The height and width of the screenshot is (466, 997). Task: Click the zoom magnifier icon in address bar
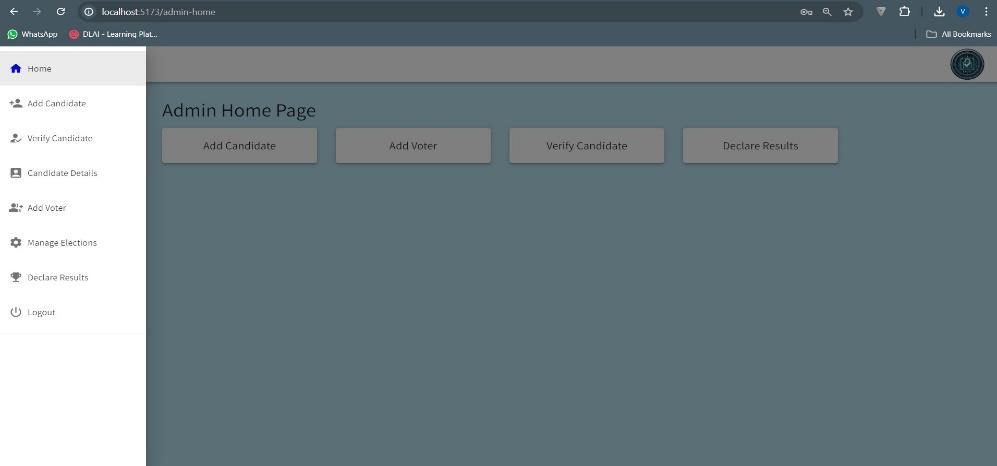tap(827, 11)
